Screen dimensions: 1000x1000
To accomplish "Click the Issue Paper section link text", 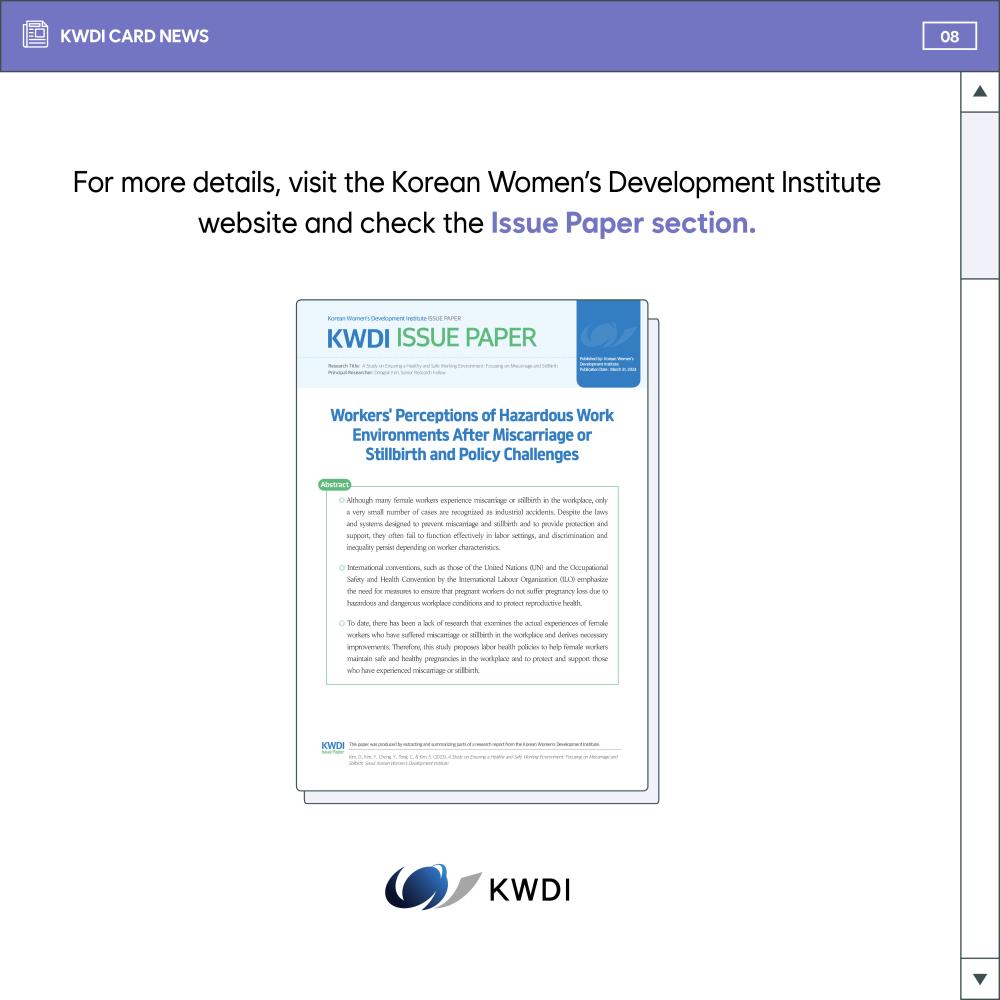I will coord(623,223).
